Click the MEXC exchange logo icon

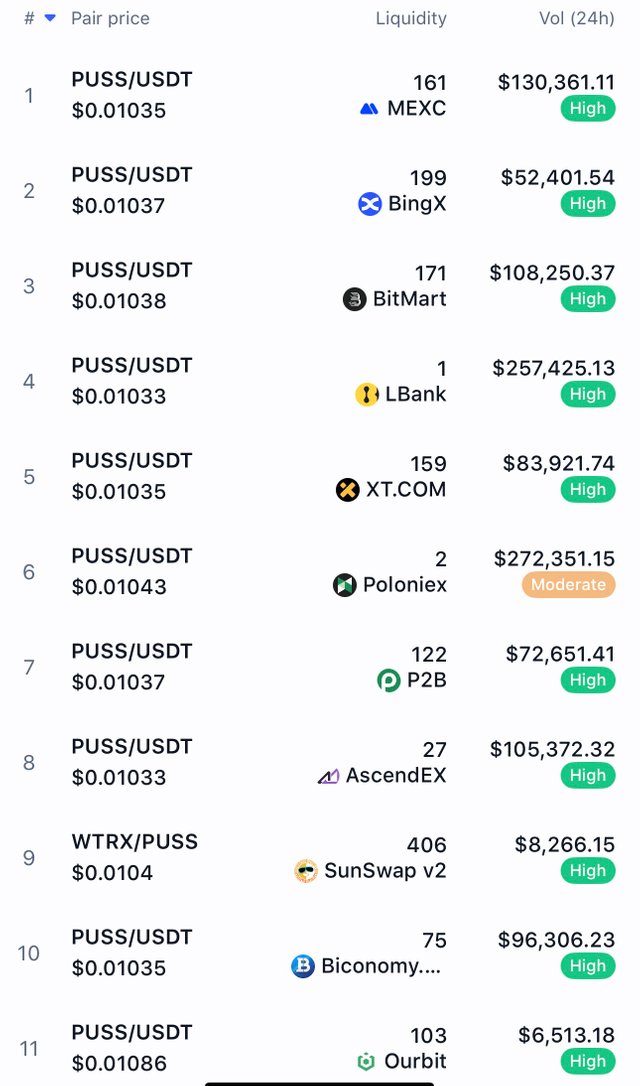[369, 109]
